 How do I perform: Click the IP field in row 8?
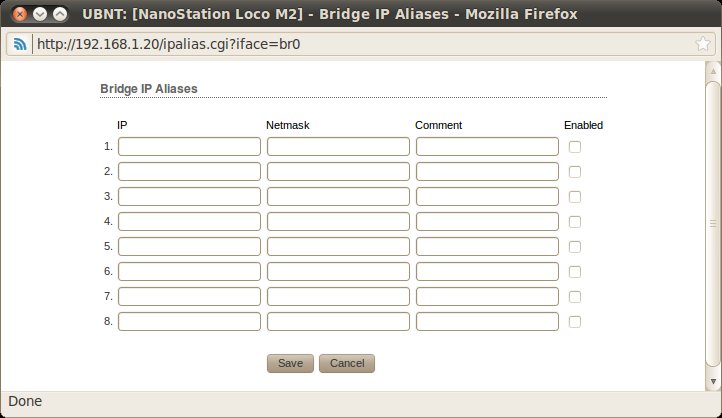point(189,322)
